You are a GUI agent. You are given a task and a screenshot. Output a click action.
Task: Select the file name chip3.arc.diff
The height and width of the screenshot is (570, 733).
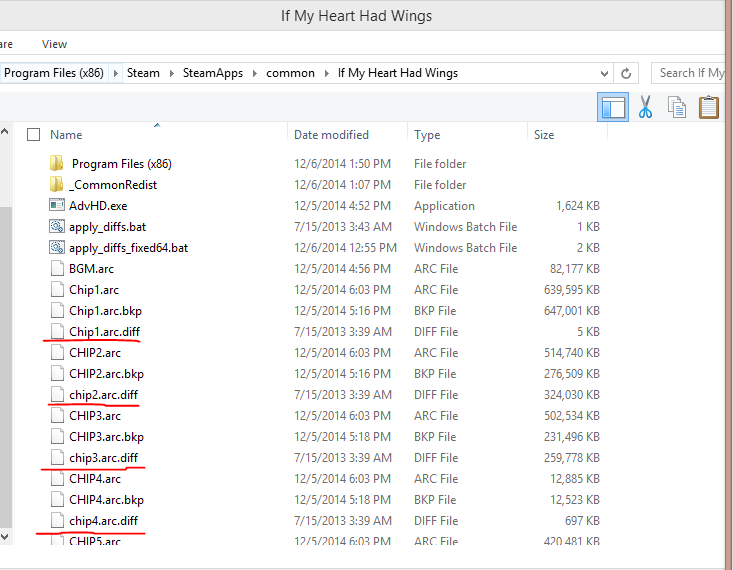pyautogui.click(x=103, y=457)
